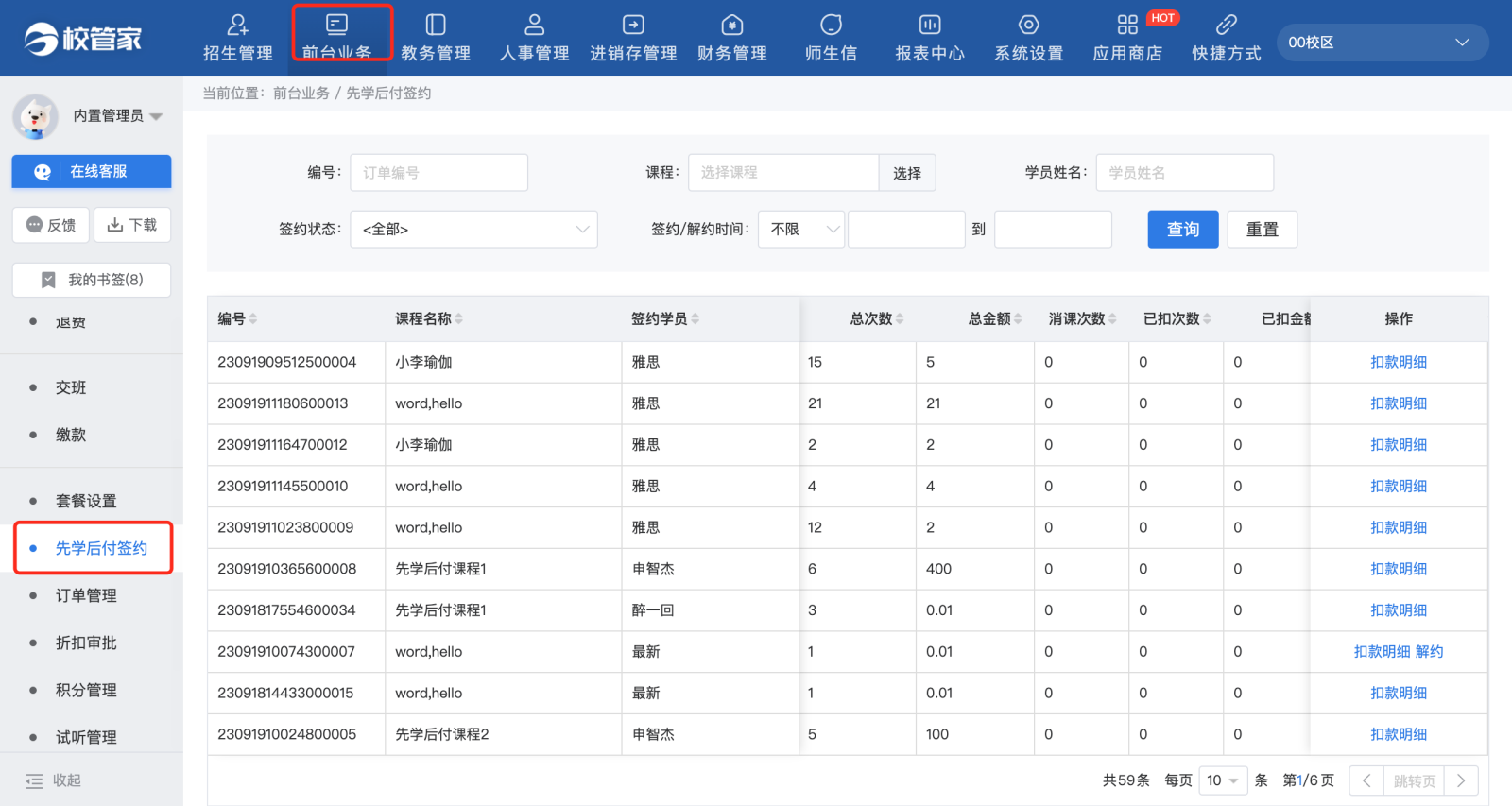Viewport: 1512px width, 806px height.
Task: Sort by 总金额 column arrows
Action: (x=1018, y=319)
